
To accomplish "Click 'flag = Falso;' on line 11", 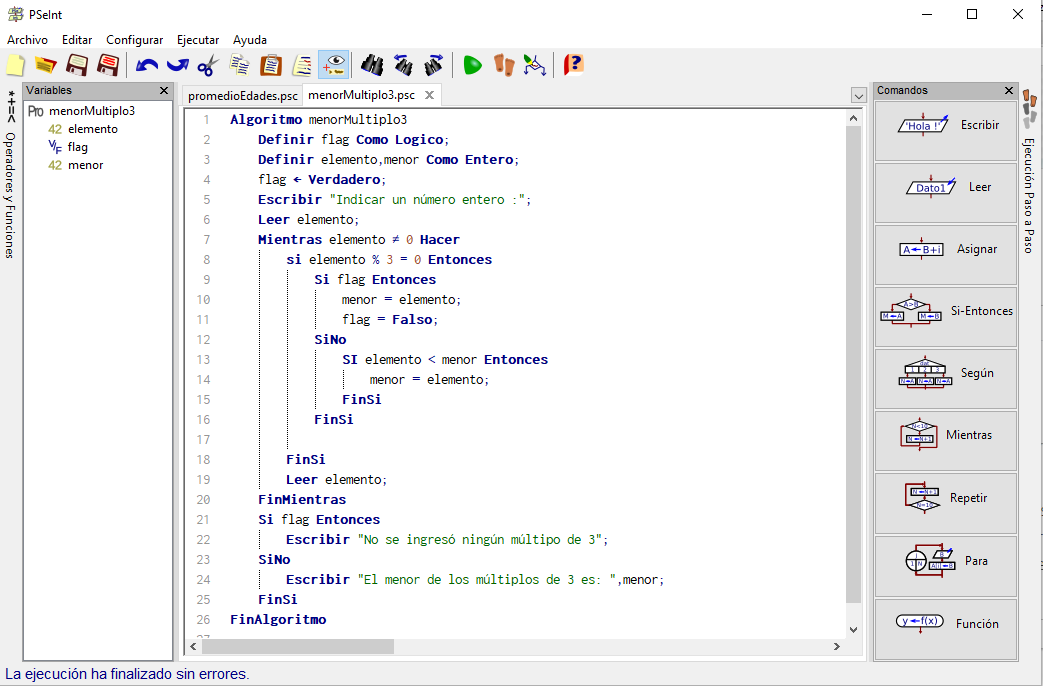I will (390, 320).
